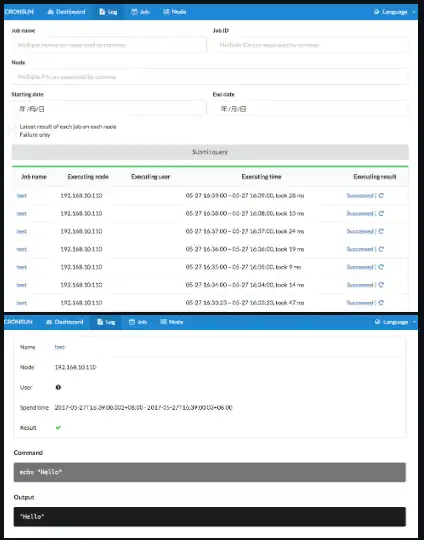Click the green Result checkmark on detail page
The image size is (424, 540).
pyautogui.click(x=58, y=427)
